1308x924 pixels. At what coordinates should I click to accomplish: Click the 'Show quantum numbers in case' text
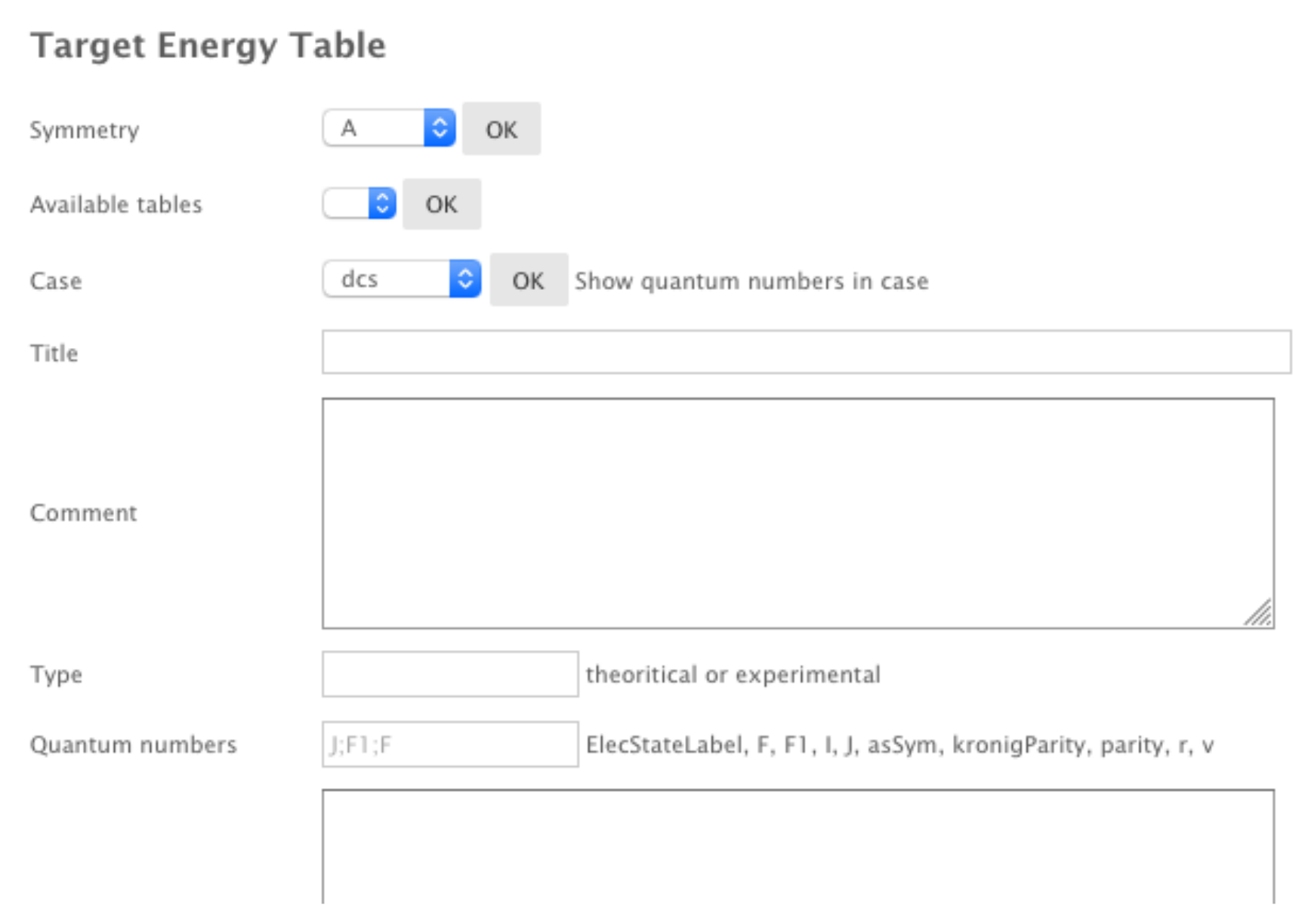751,281
